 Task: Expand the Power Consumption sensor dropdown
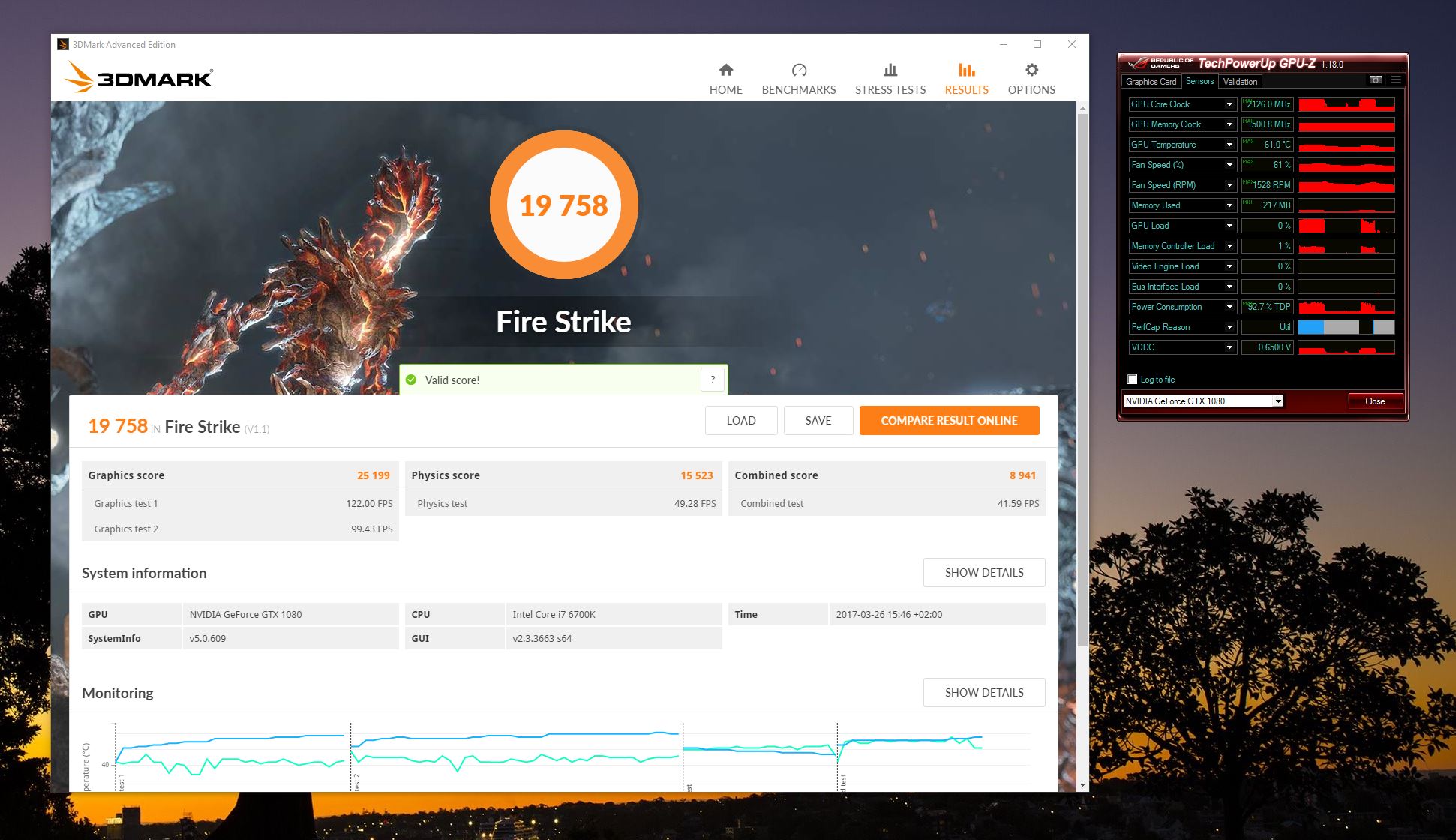(1229, 307)
